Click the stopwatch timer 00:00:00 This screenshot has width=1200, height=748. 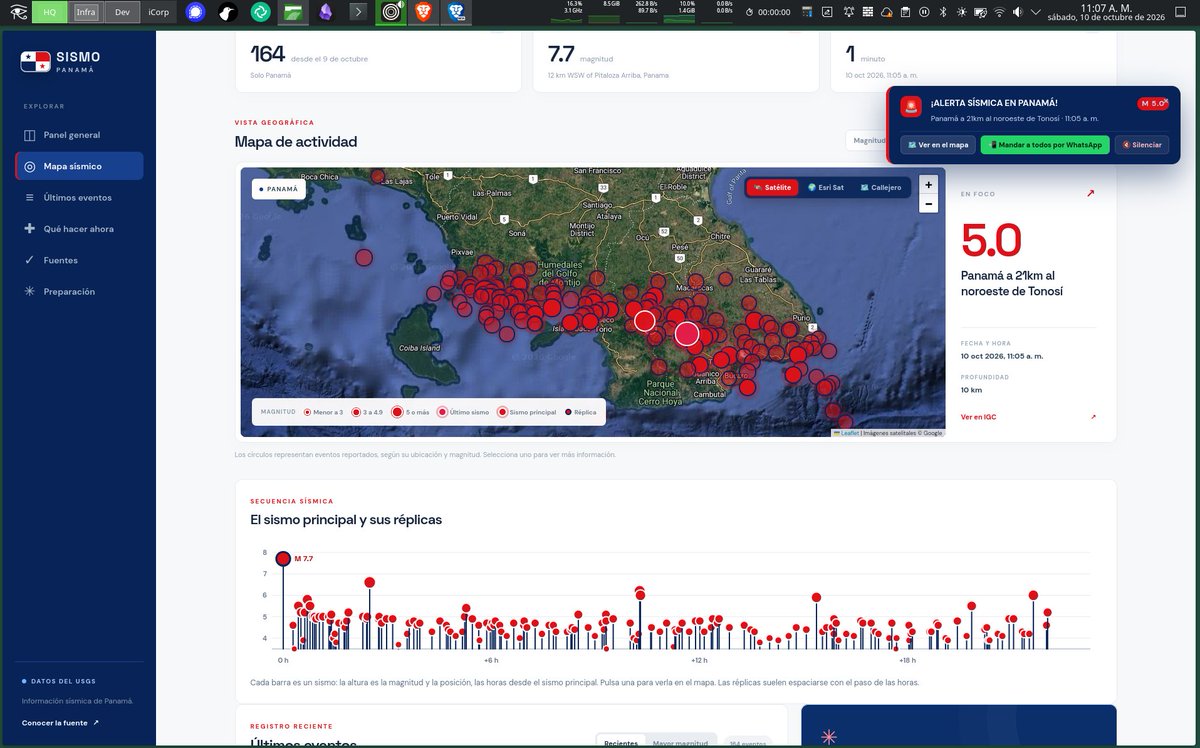coord(768,12)
